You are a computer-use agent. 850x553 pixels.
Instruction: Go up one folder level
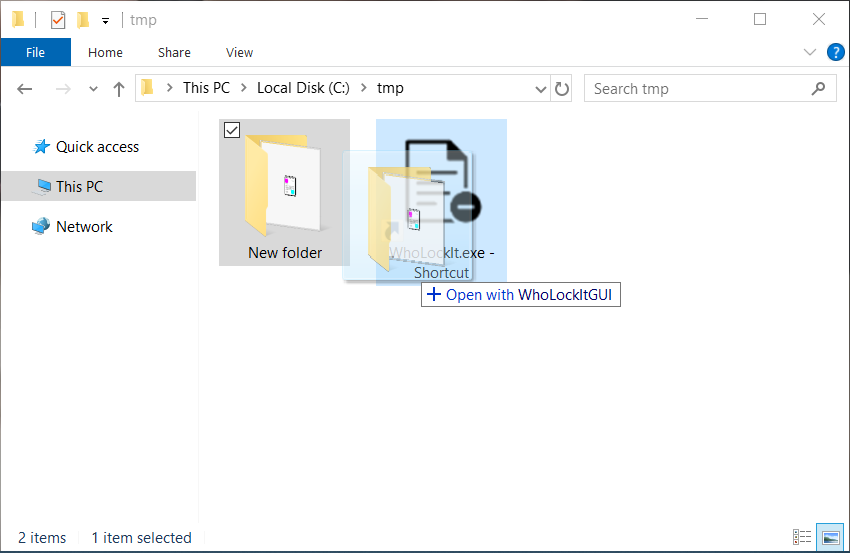[x=119, y=89]
